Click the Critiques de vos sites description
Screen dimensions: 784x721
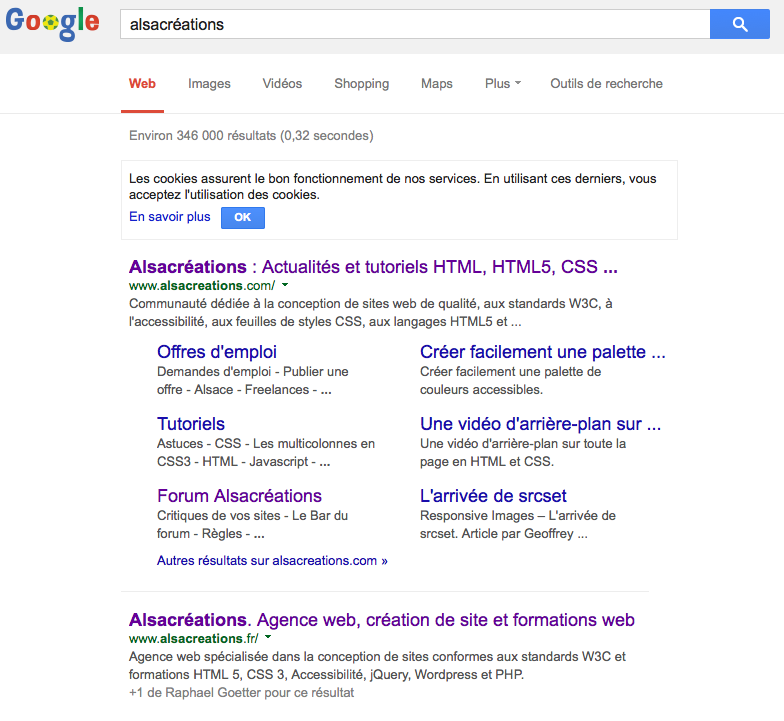point(252,524)
